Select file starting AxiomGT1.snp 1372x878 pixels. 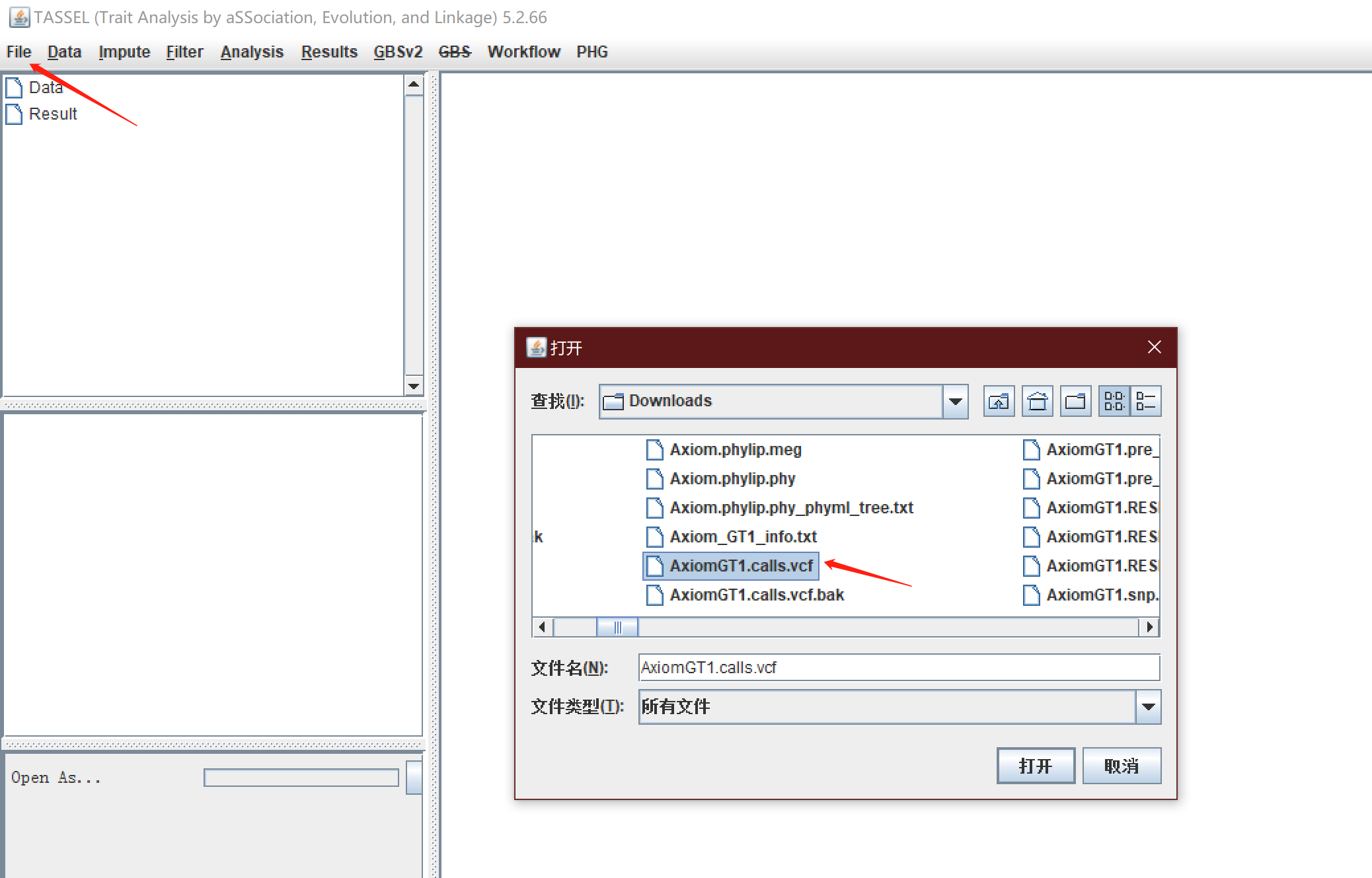click(x=1090, y=595)
